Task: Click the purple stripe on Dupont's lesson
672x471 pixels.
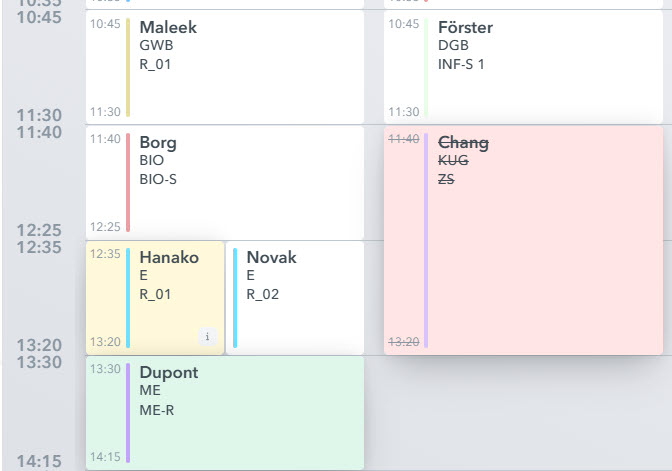Action: 128,412
